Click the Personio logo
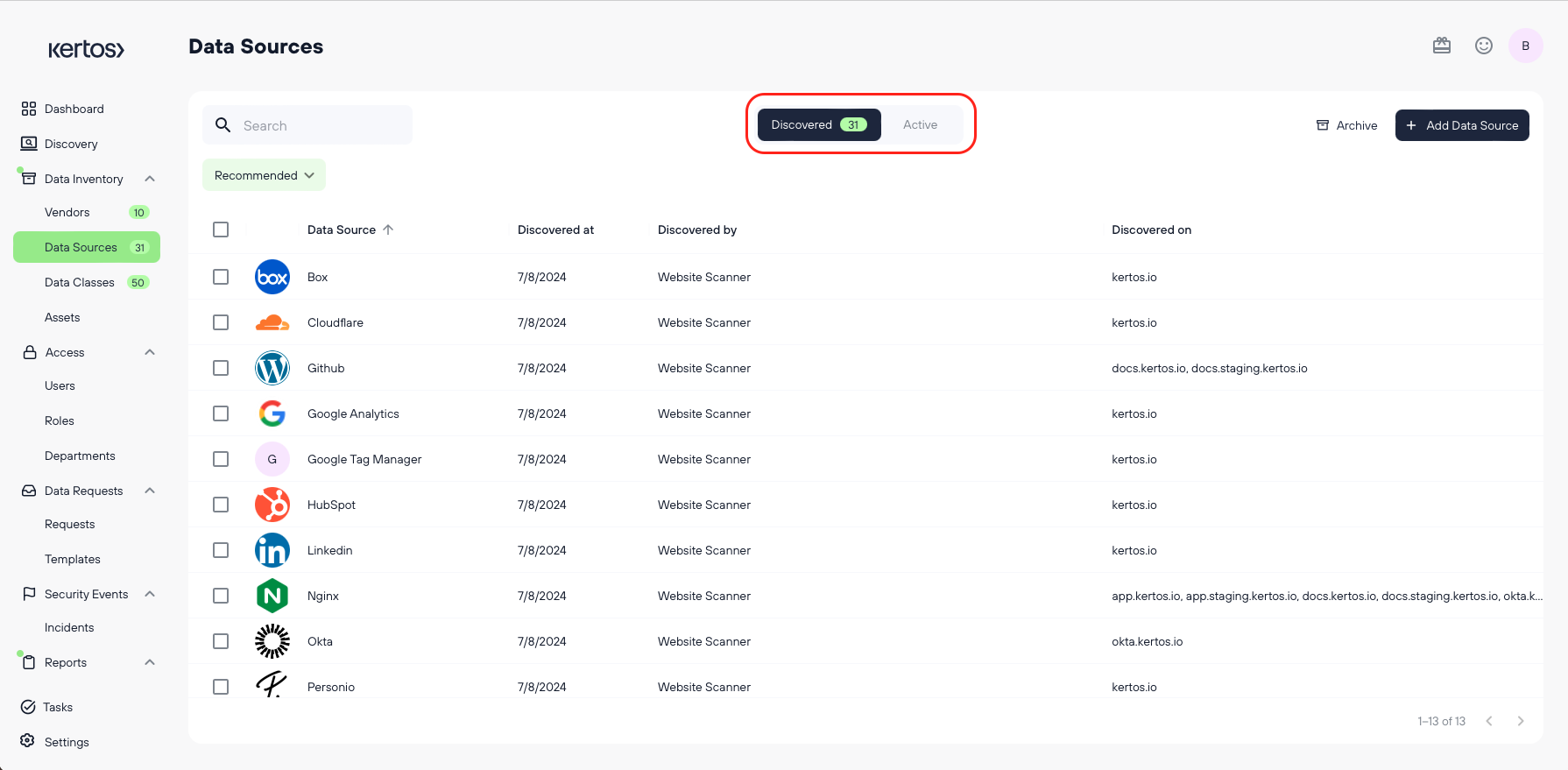The height and width of the screenshot is (770, 1568). 272,684
